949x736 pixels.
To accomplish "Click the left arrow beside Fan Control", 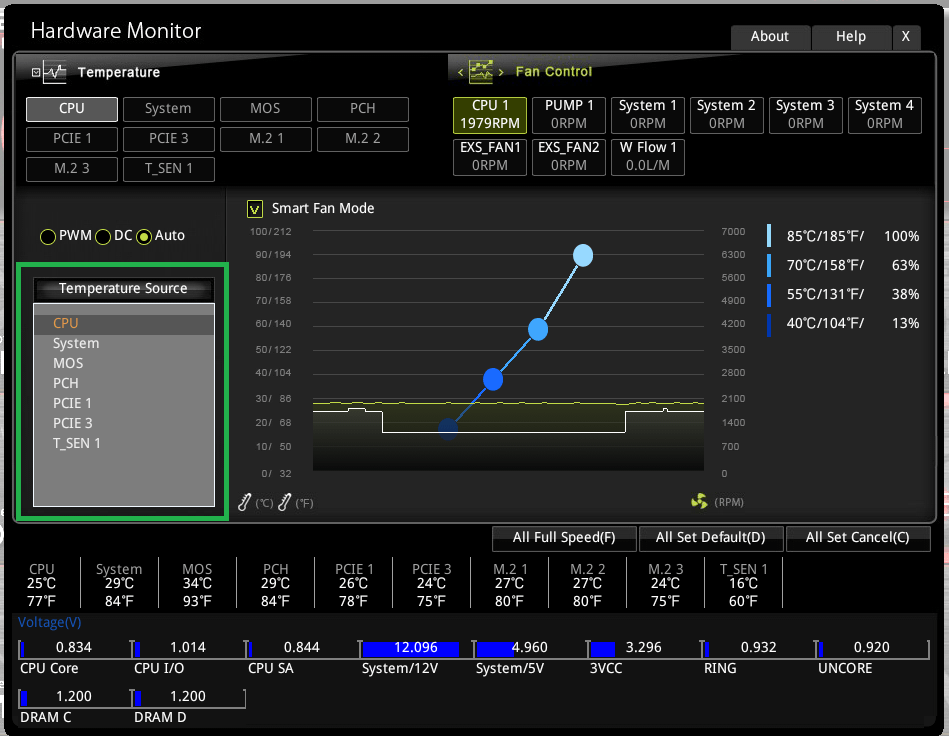I will pos(461,73).
